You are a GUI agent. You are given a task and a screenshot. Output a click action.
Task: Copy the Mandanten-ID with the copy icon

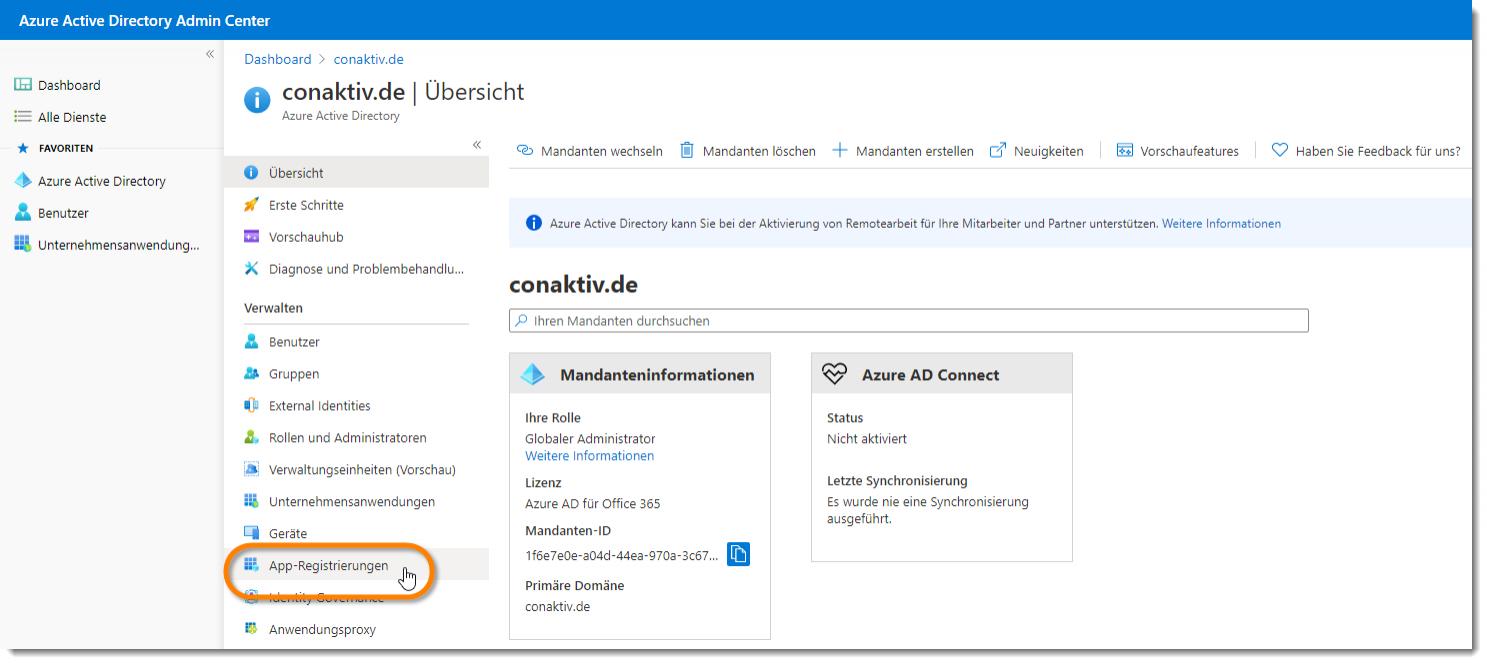tap(738, 554)
